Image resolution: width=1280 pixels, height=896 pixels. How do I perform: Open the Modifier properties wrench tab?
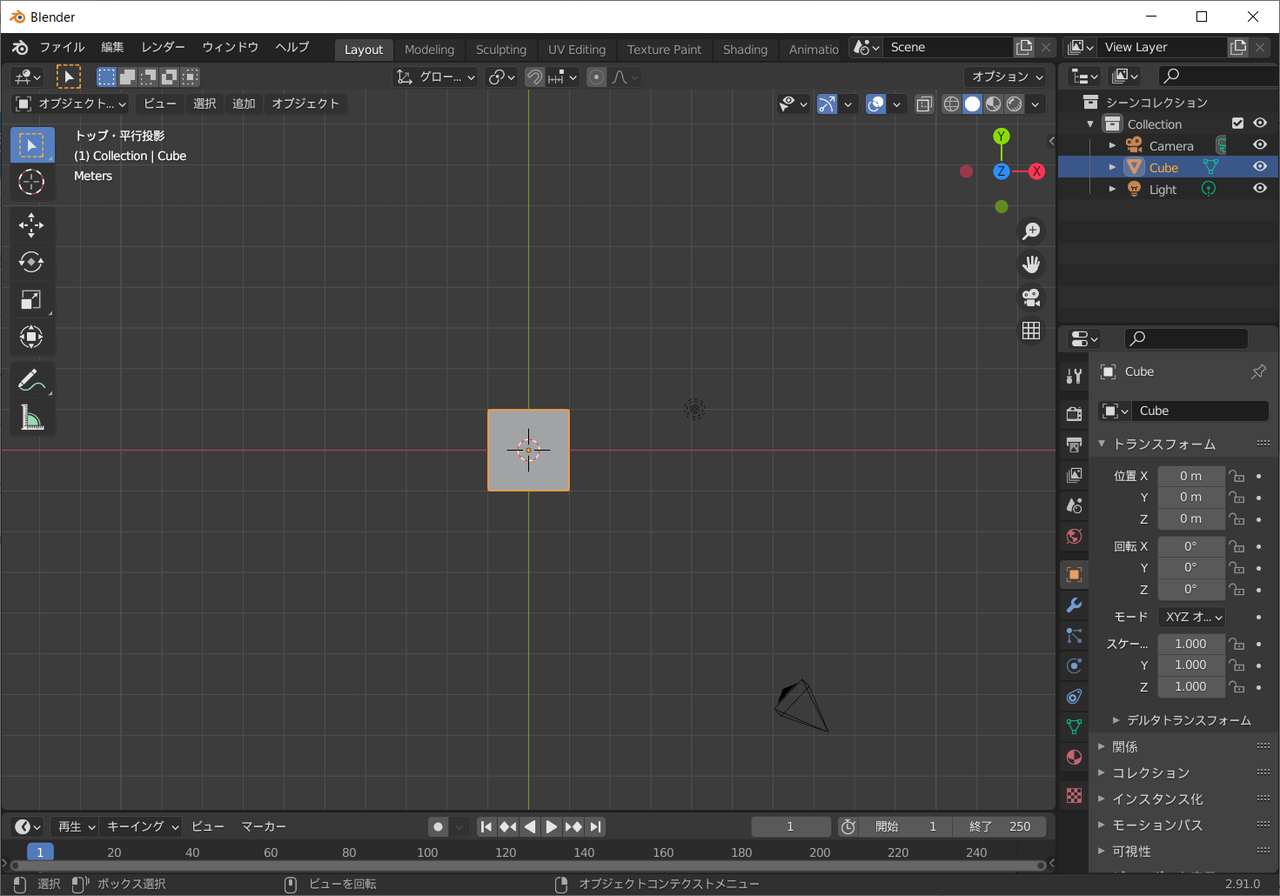[x=1074, y=605]
